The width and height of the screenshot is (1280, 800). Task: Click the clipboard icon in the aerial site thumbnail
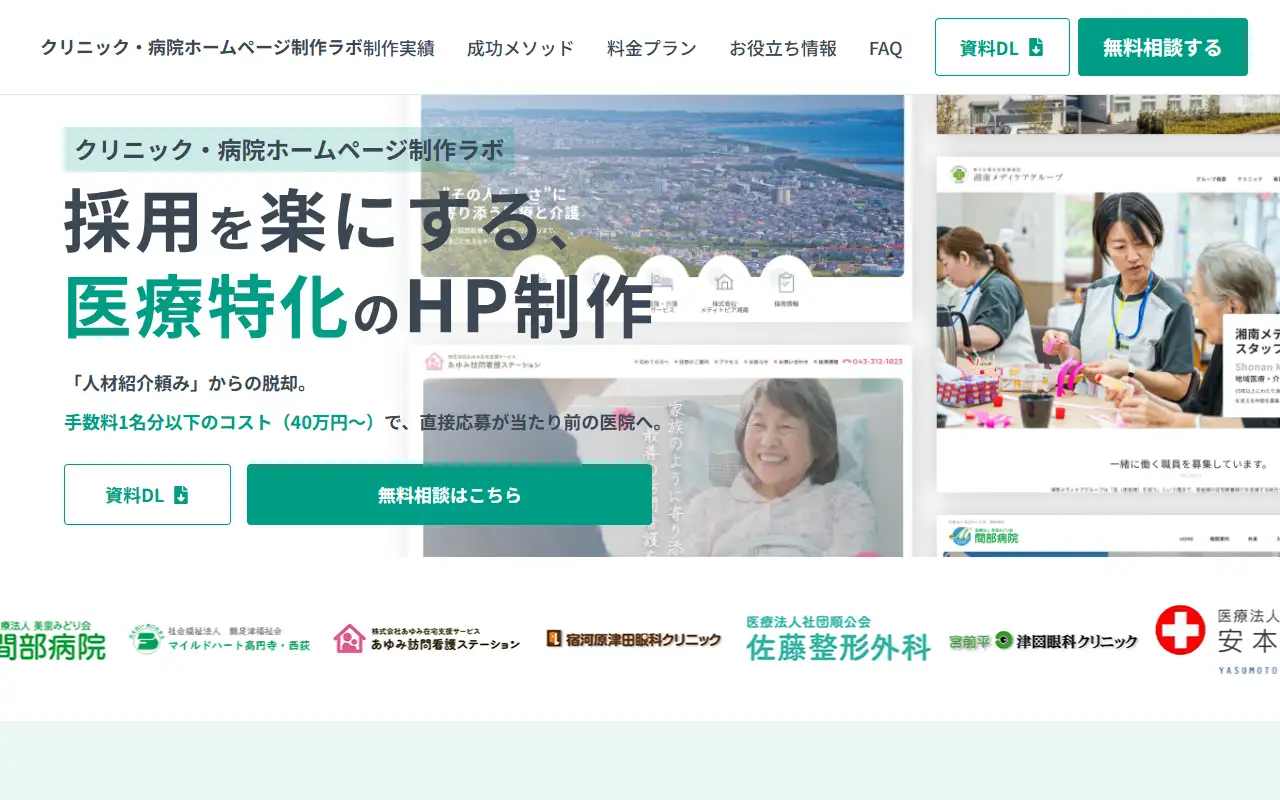click(786, 282)
